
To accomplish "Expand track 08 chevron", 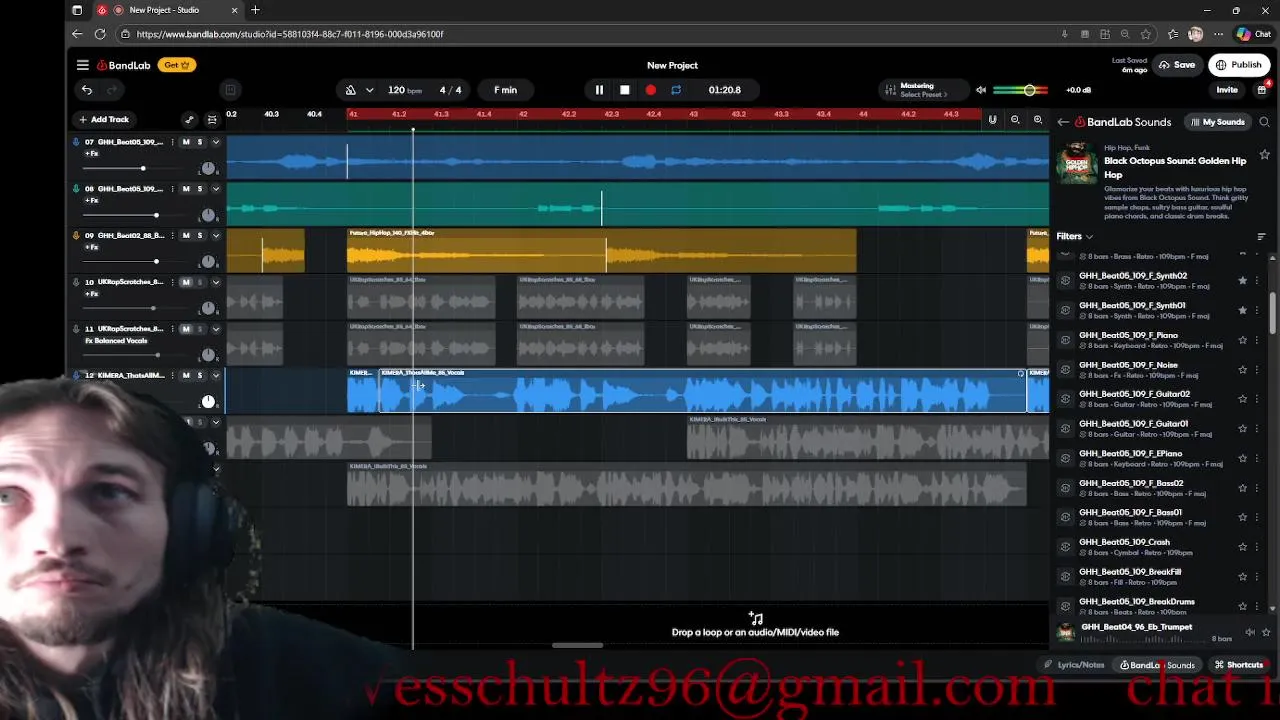I will point(215,189).
